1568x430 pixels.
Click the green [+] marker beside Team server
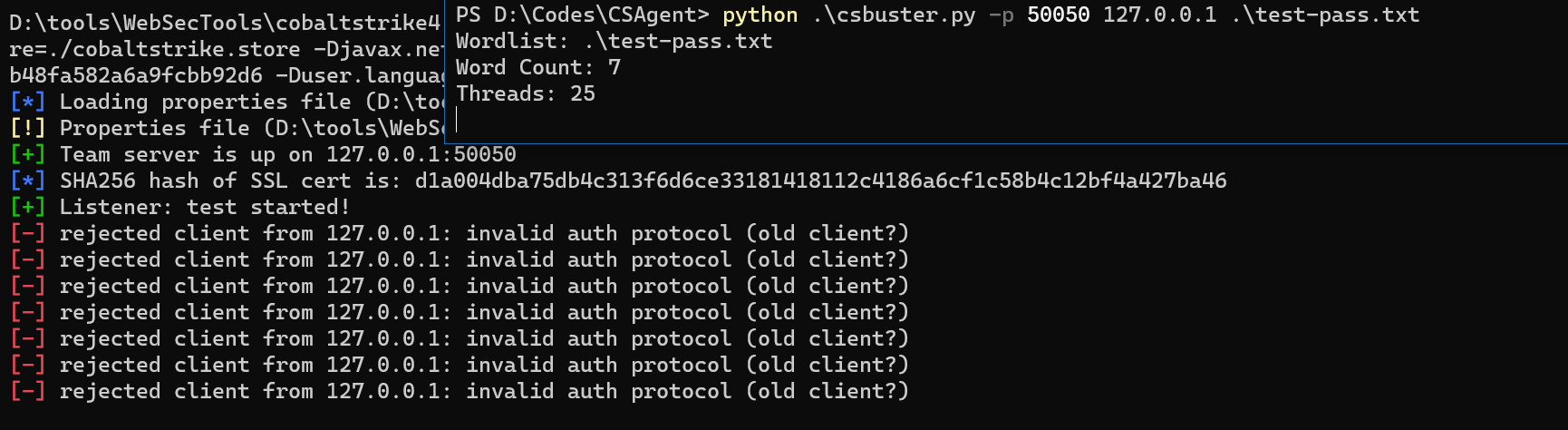pos(27,154)
